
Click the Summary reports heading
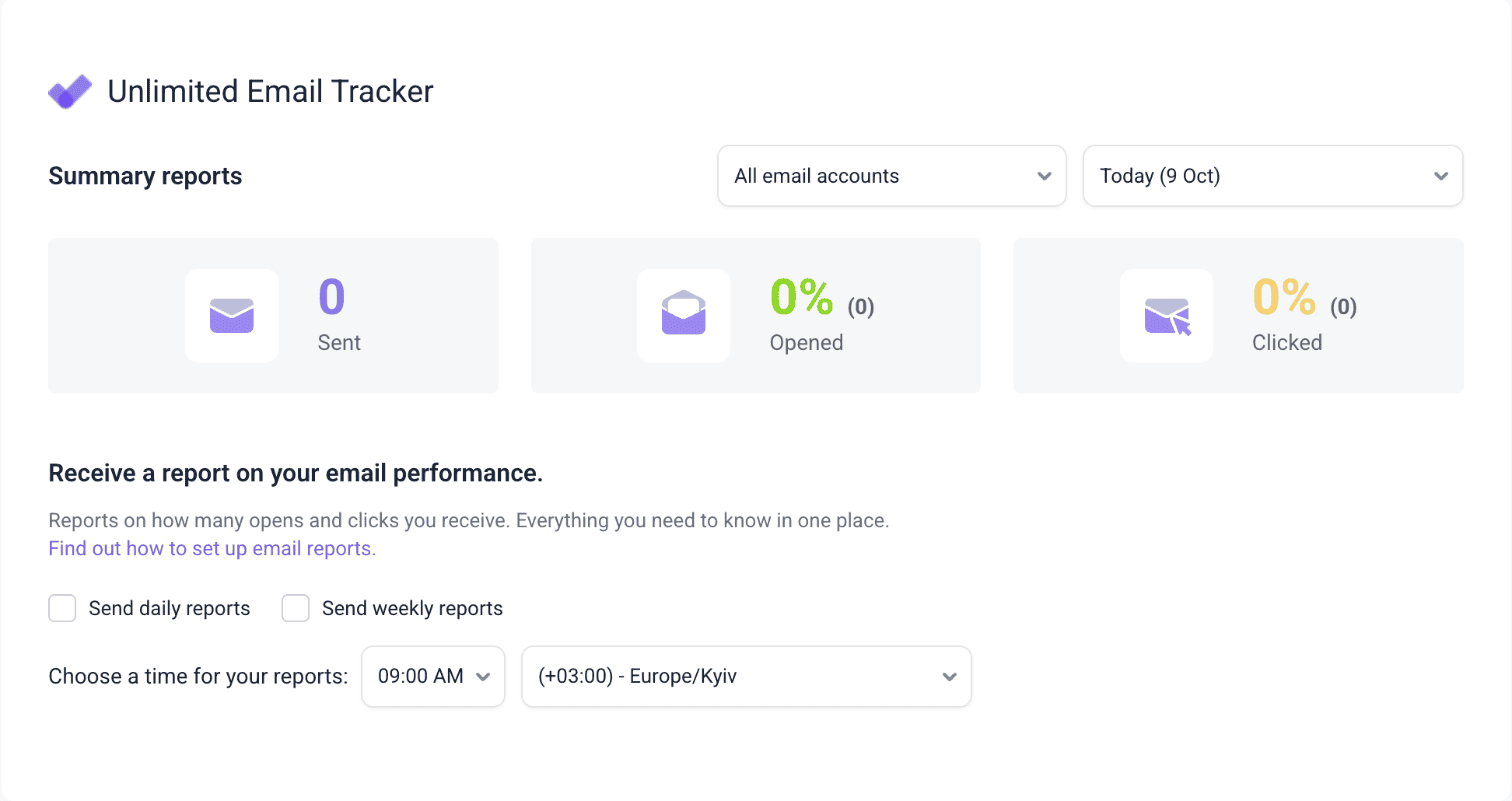145,176
